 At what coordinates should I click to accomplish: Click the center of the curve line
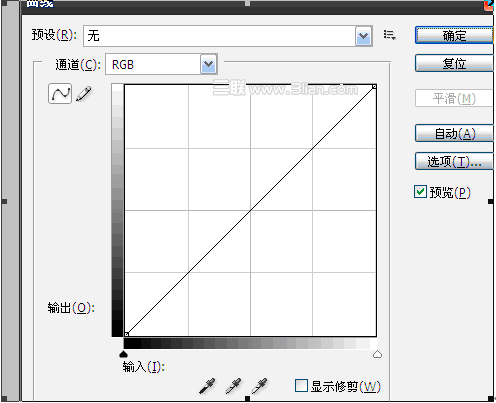[x=250, y=210]
